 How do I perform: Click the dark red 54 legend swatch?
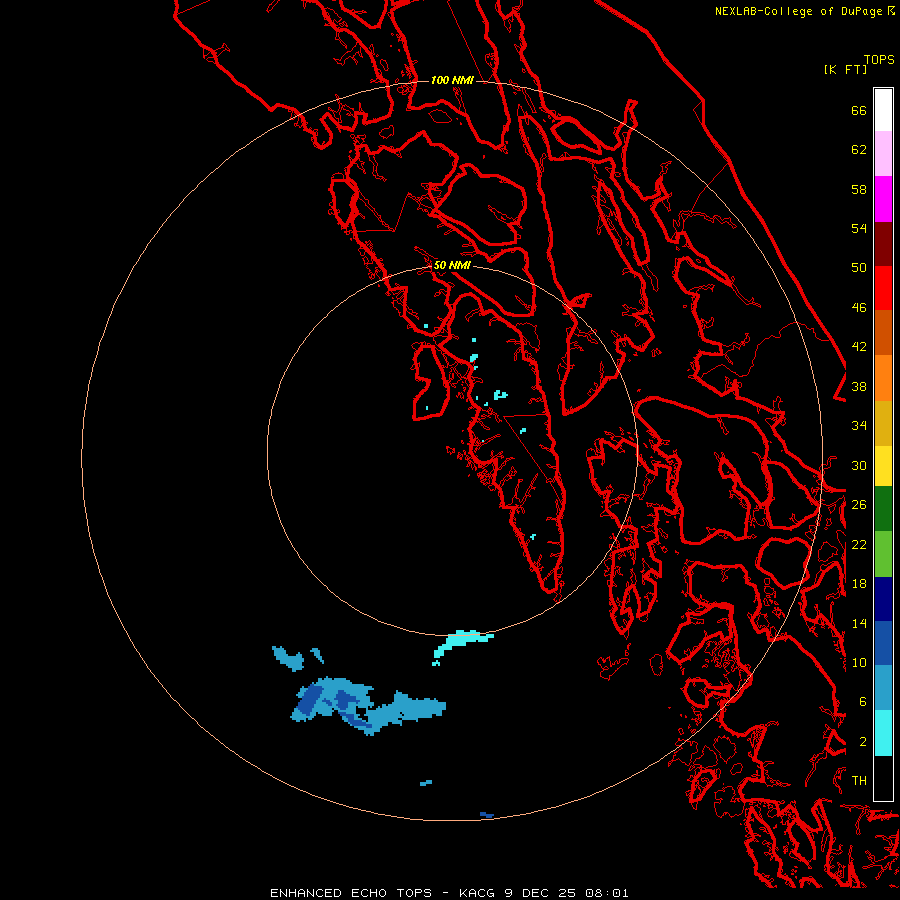(883, 244)
